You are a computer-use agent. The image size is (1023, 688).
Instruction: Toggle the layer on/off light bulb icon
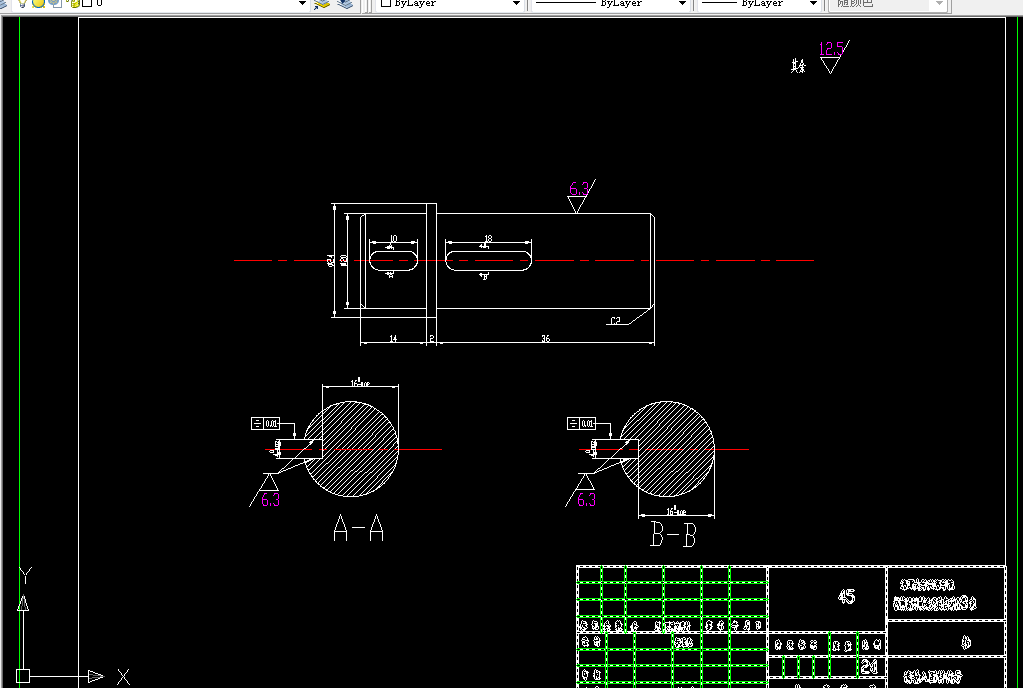point(23,3)
